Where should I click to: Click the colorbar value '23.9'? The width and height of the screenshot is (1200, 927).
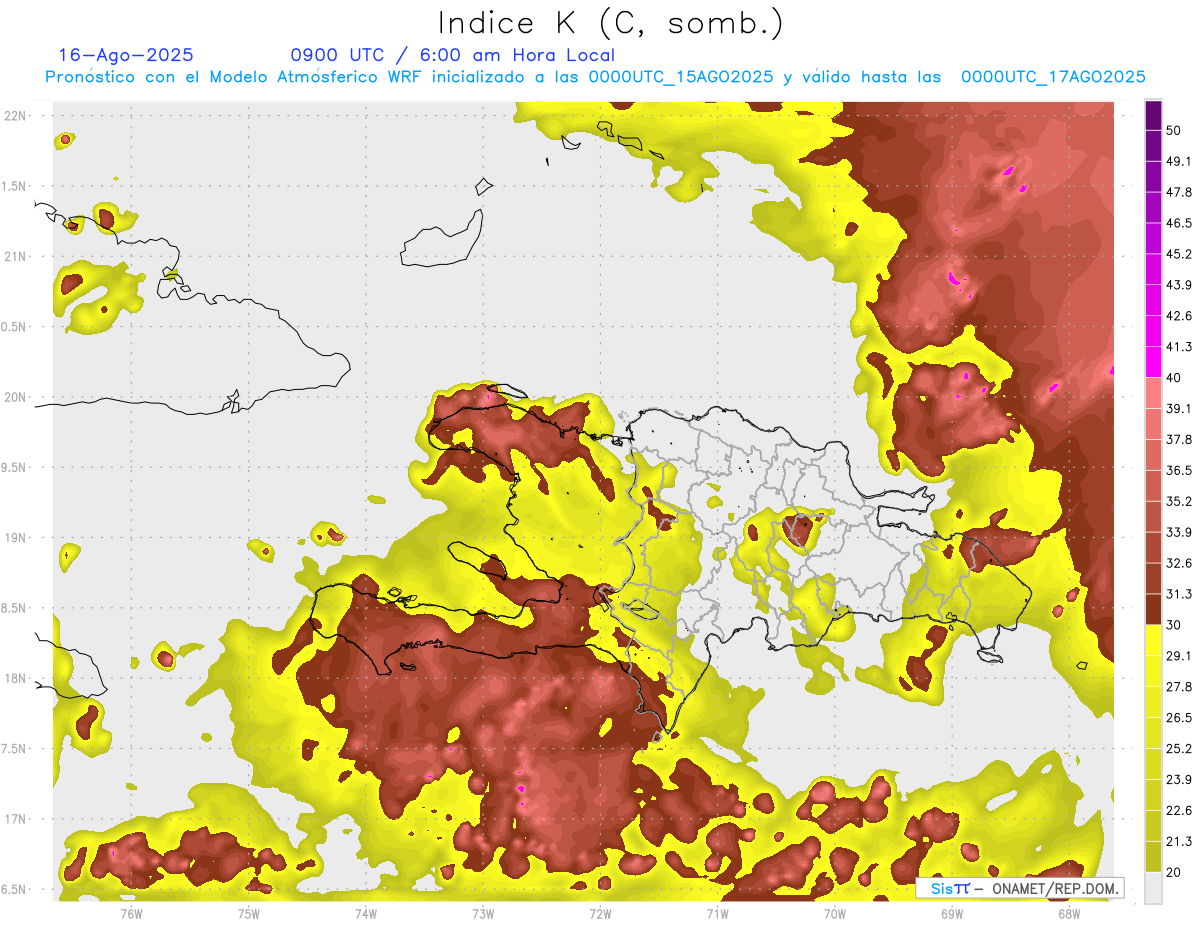(x=1178, y=780)
